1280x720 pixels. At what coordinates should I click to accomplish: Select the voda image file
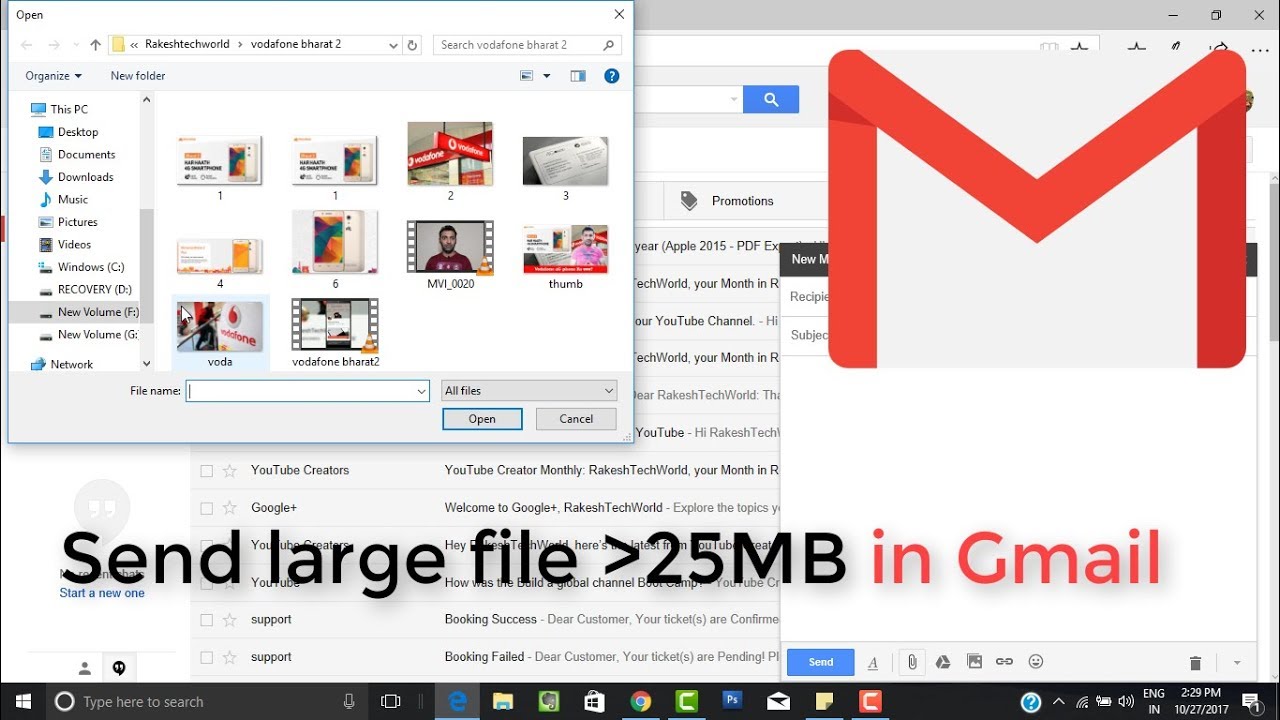(220, 332)
